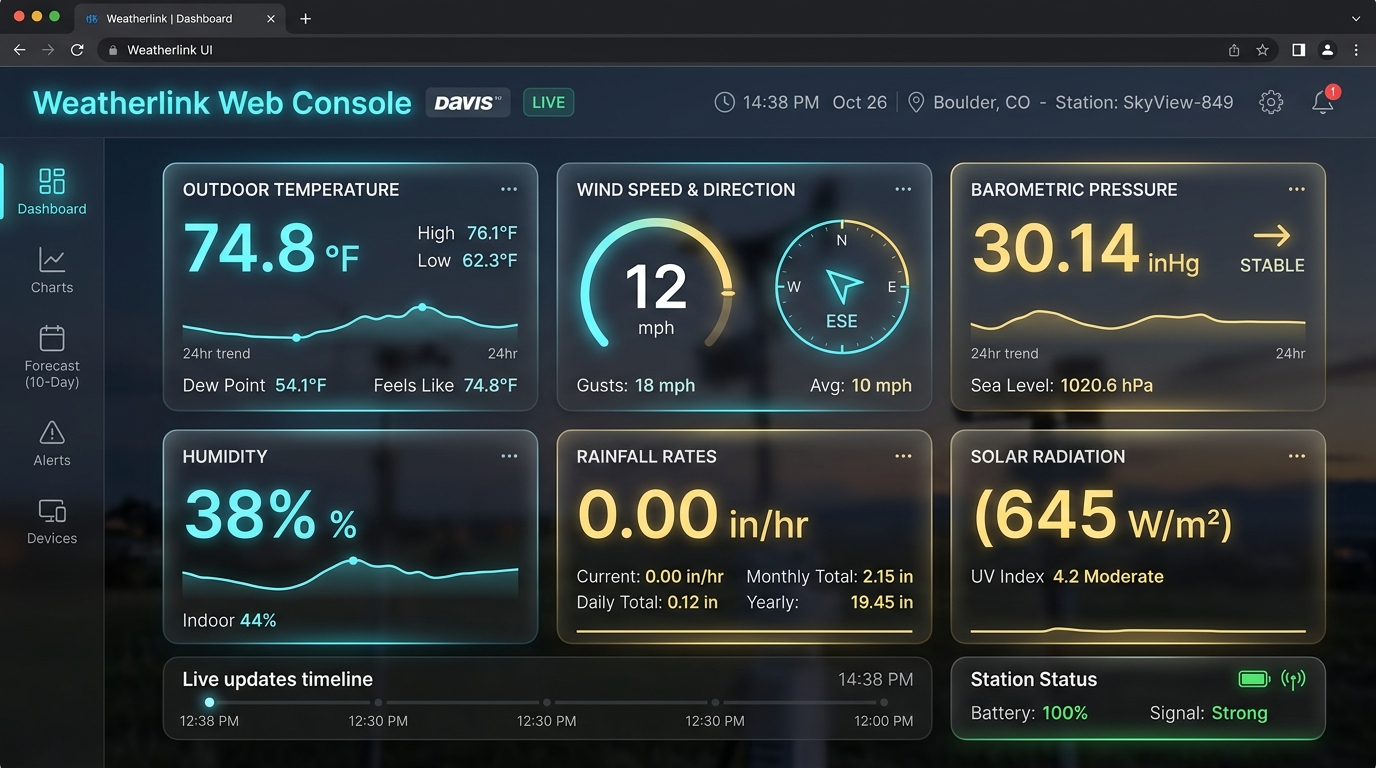Viewport: 1376px width, 768px height.
Task: Click the browser forward arrow
Action: (x=48, y=50)
